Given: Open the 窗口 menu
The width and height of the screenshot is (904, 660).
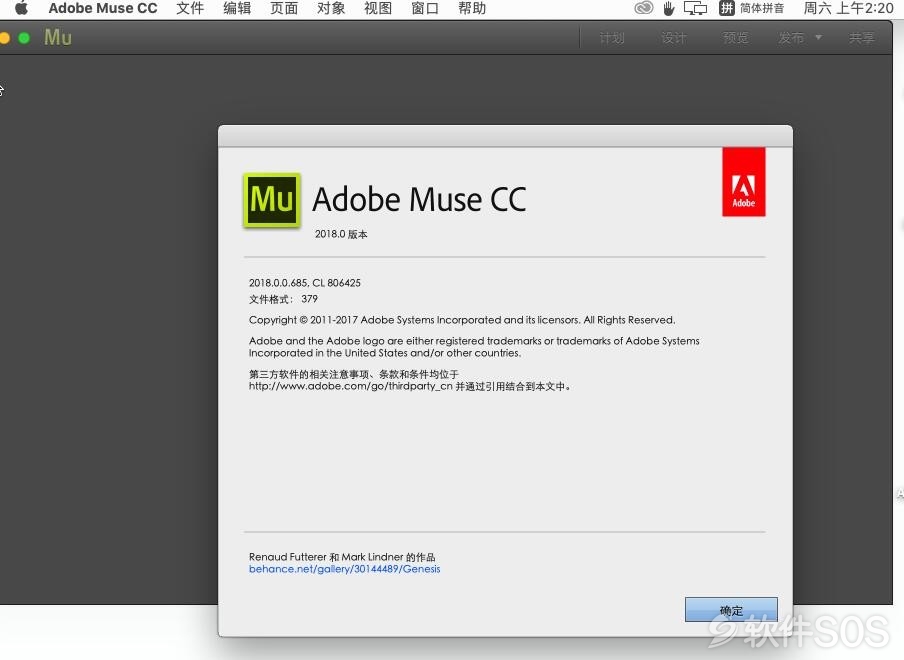Looking at the screenshot, I should pos(425,8).
